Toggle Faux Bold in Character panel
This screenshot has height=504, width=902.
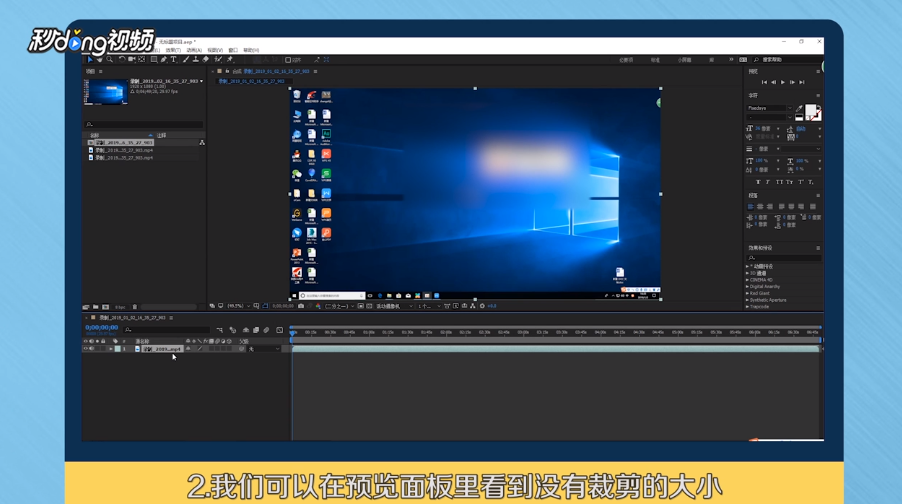pos(758,182)
